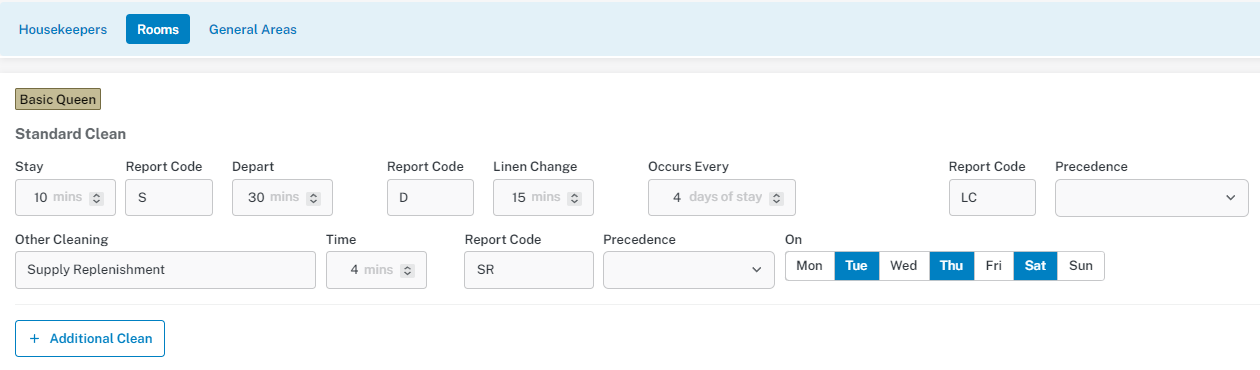Click the Standard Clean heading
This screenshot has width=1260, height=370.
(x=70, y=134)
